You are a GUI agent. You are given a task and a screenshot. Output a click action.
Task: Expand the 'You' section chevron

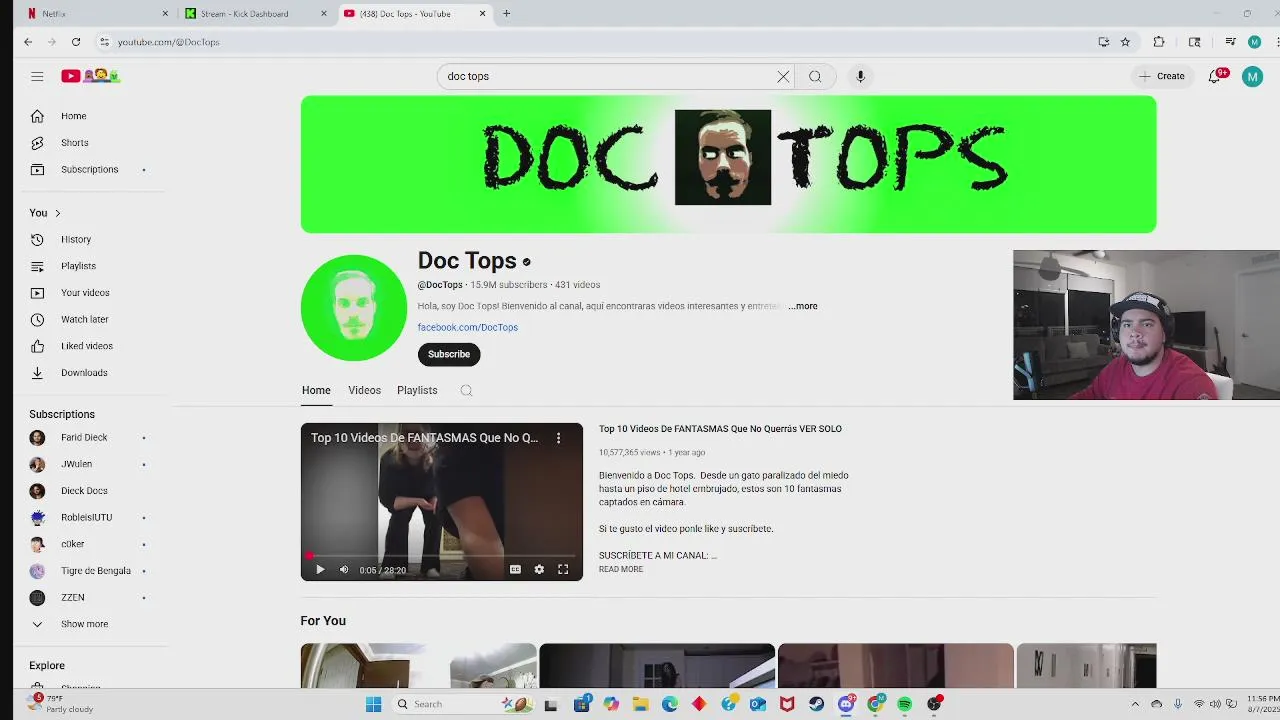point(57,213)
